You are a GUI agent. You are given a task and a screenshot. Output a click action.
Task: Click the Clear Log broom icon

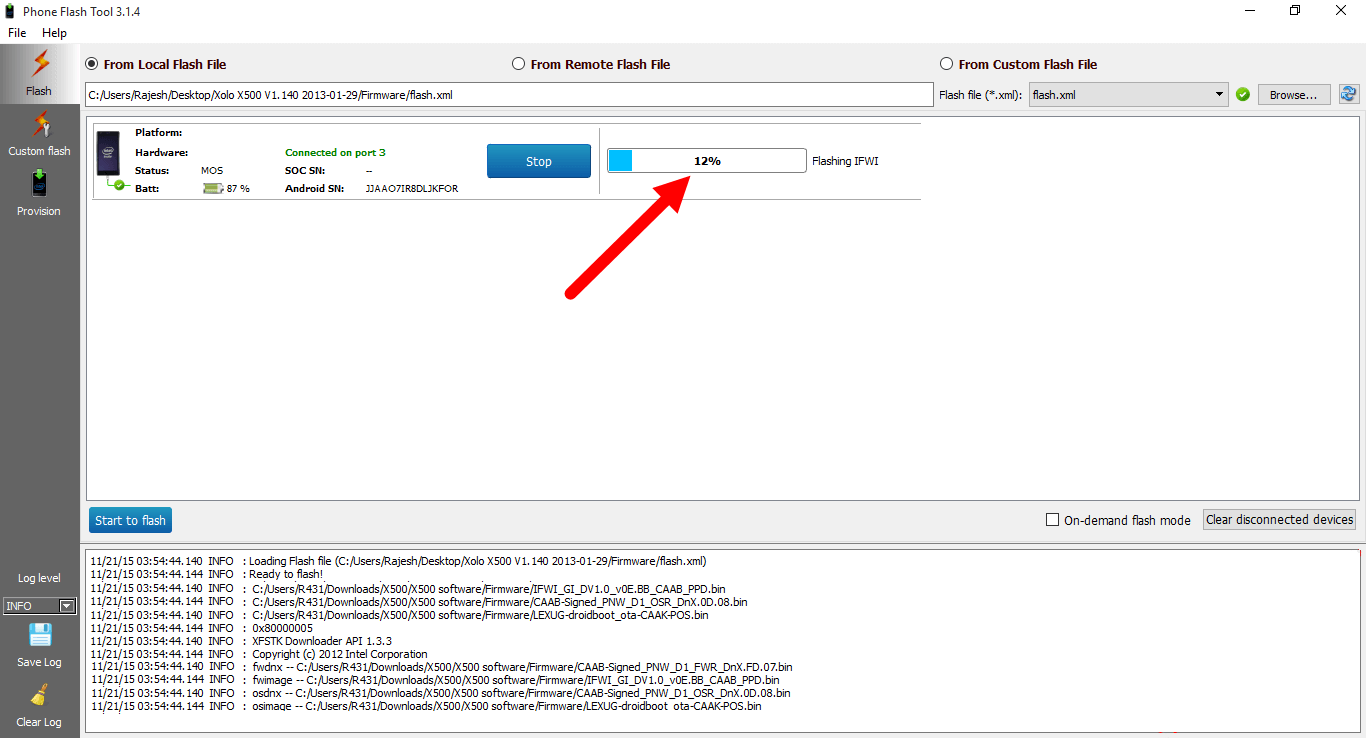tap(39, 696)
